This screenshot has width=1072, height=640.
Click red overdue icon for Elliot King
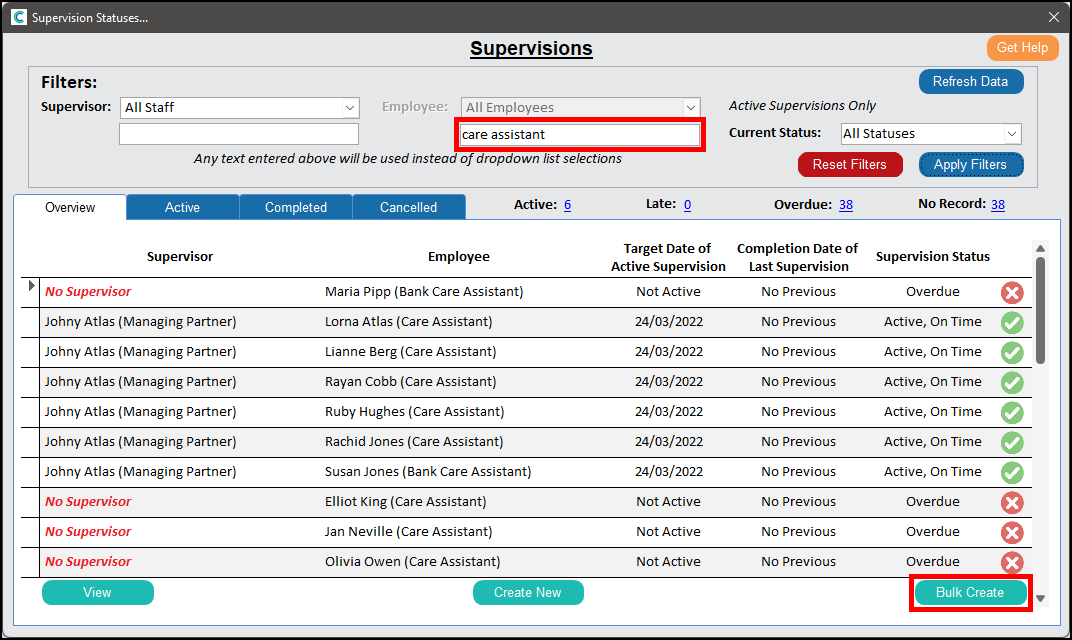coord(1012,502)
